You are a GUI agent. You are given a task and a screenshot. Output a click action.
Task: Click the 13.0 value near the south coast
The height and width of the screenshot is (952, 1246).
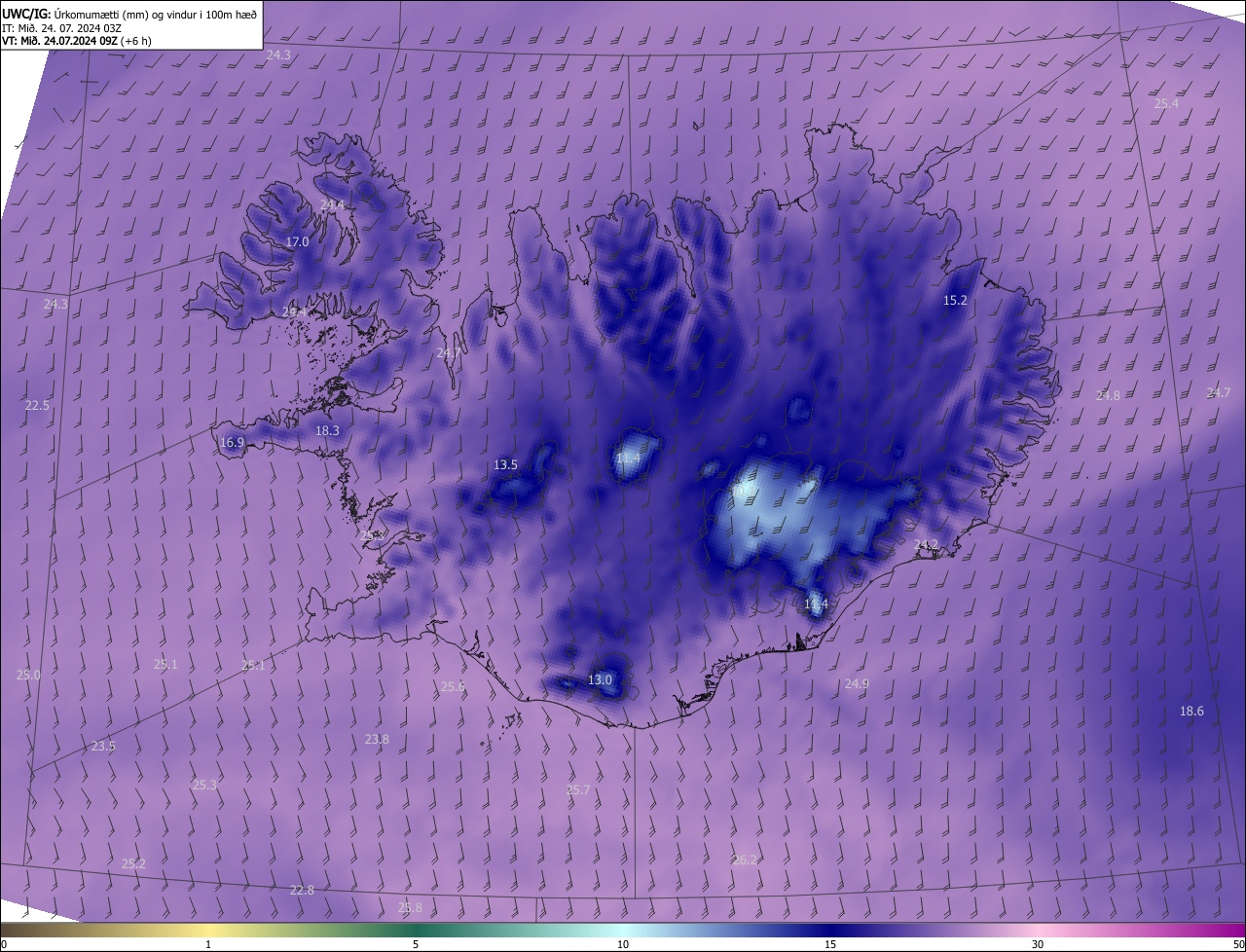[x=600, y=680]
